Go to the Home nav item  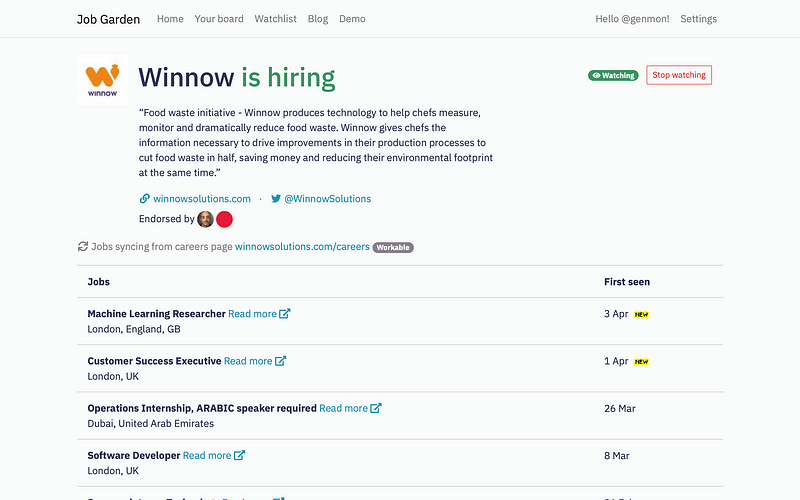click(170, 19)
